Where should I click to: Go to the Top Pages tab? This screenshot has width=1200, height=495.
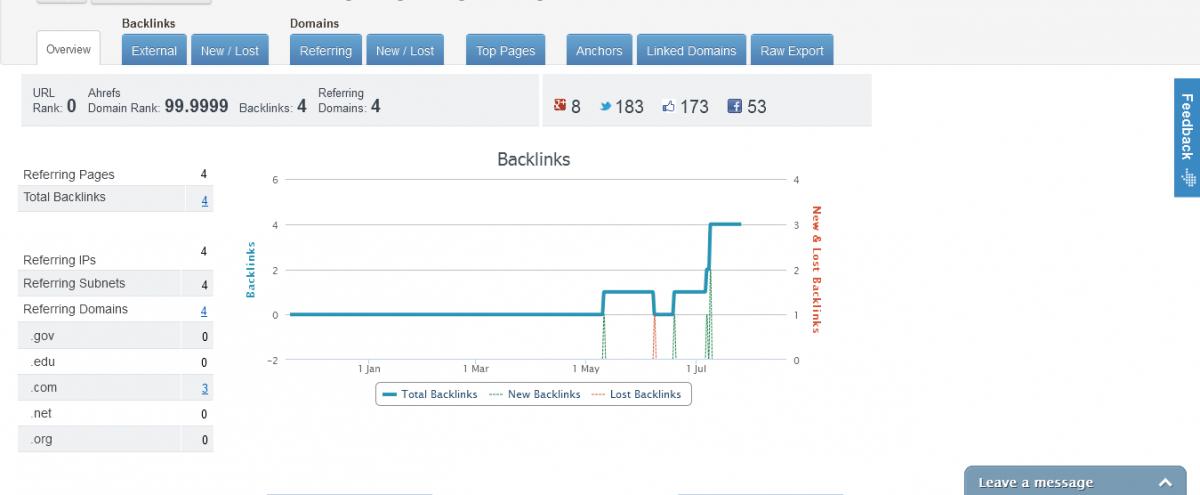click(506, 51)
